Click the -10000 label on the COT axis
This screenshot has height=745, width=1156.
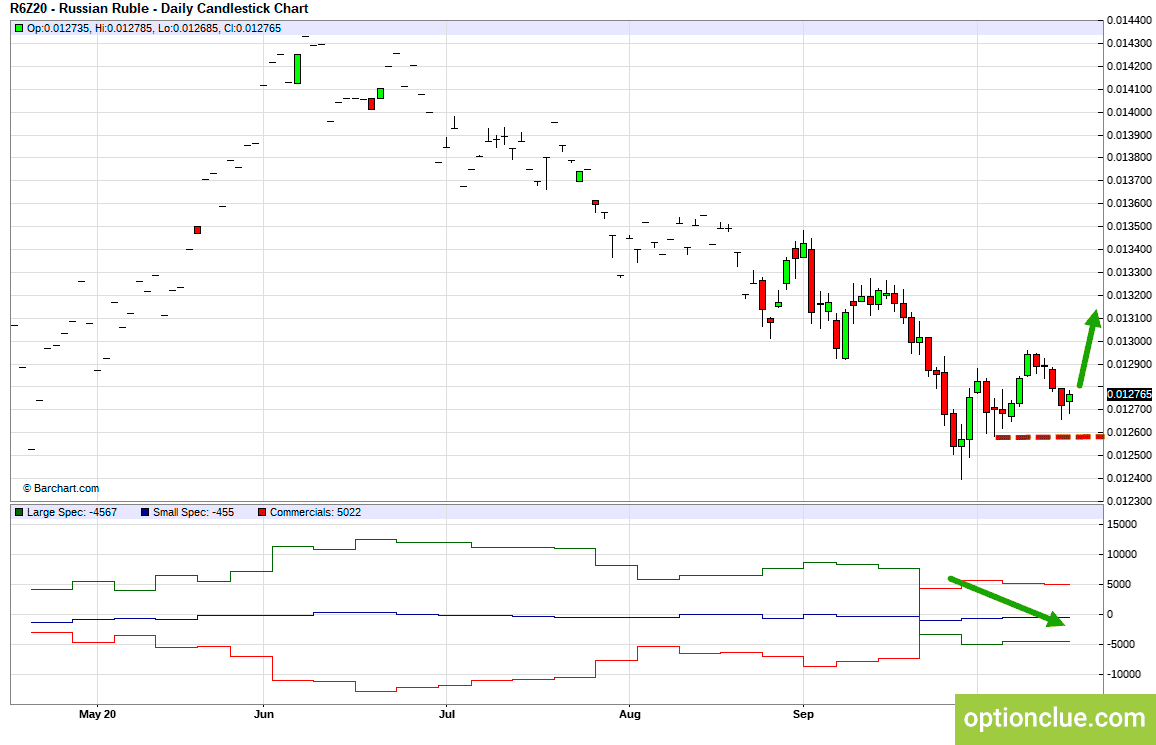[x=1123, y=674]
